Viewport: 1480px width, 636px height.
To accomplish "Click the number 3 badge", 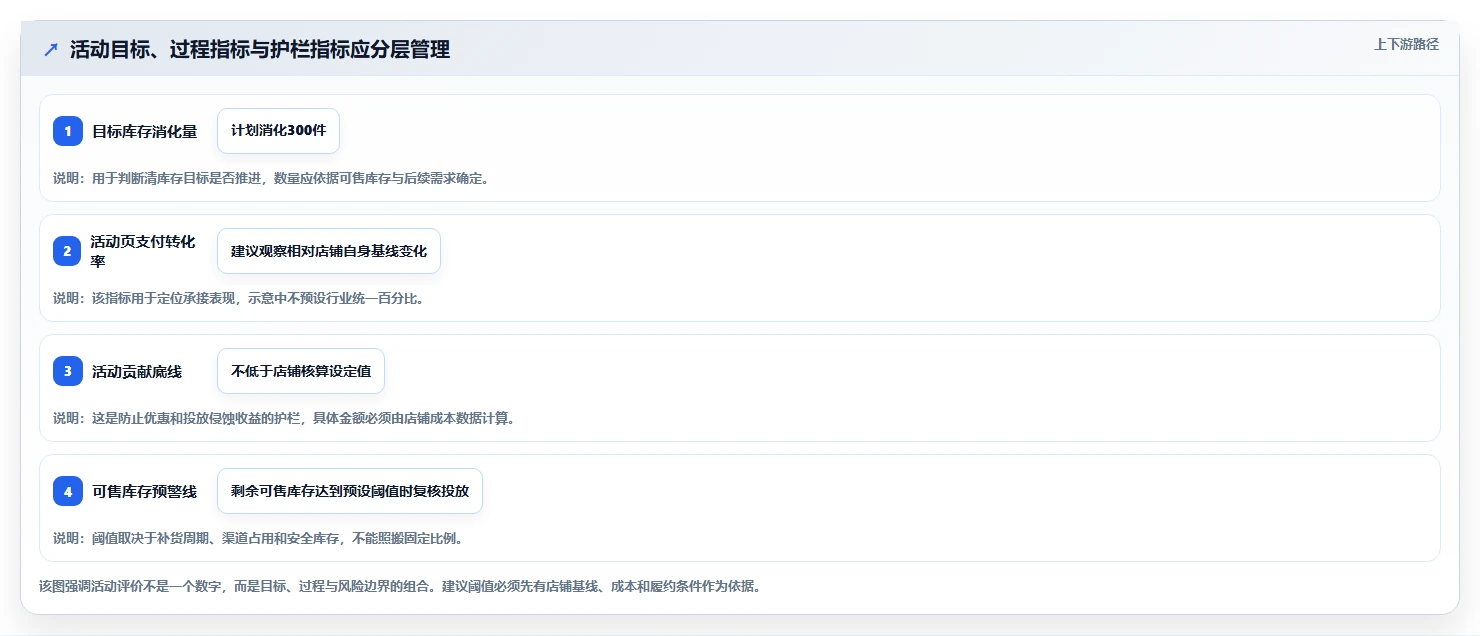I will [68, 371].
